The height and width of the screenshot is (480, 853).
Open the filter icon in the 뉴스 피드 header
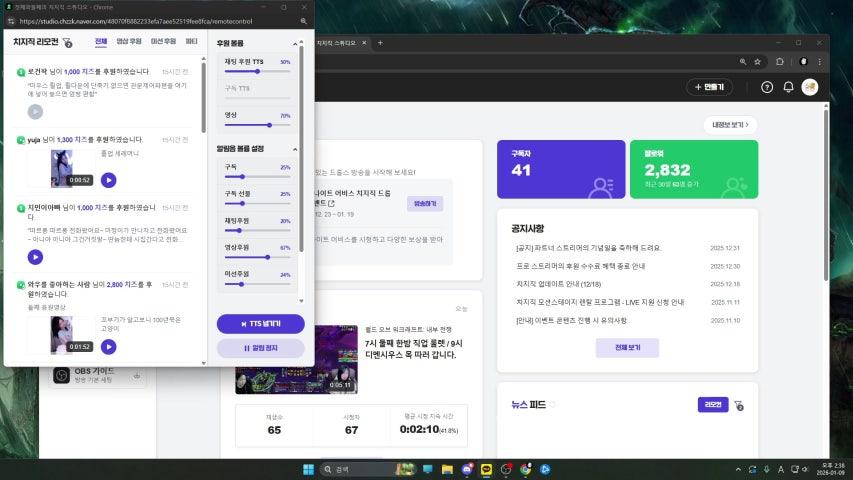click(738, 405)
